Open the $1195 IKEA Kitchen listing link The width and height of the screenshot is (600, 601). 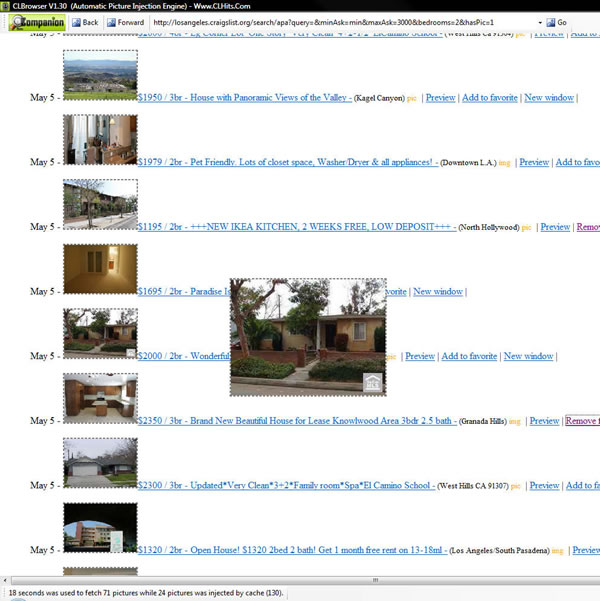click(297, 227)
